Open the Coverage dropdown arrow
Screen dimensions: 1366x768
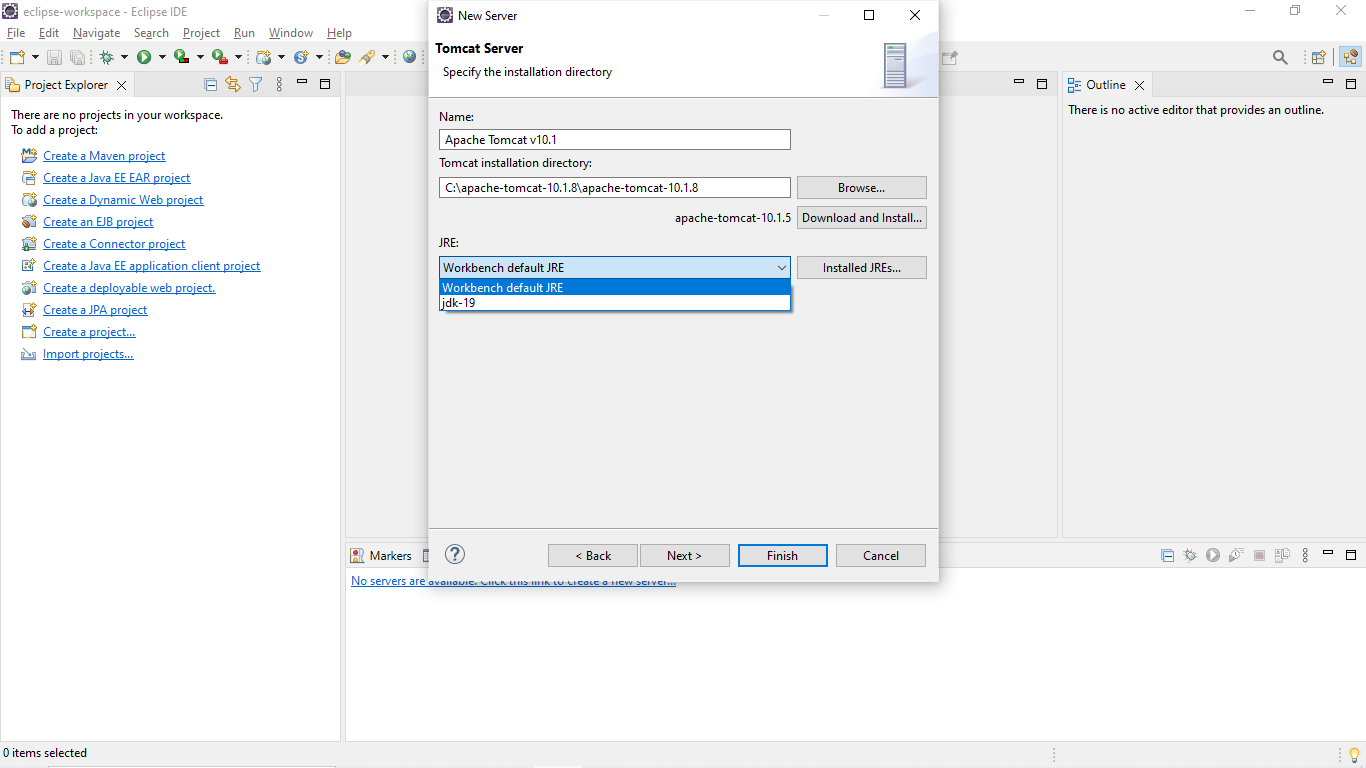click(200, 57)
